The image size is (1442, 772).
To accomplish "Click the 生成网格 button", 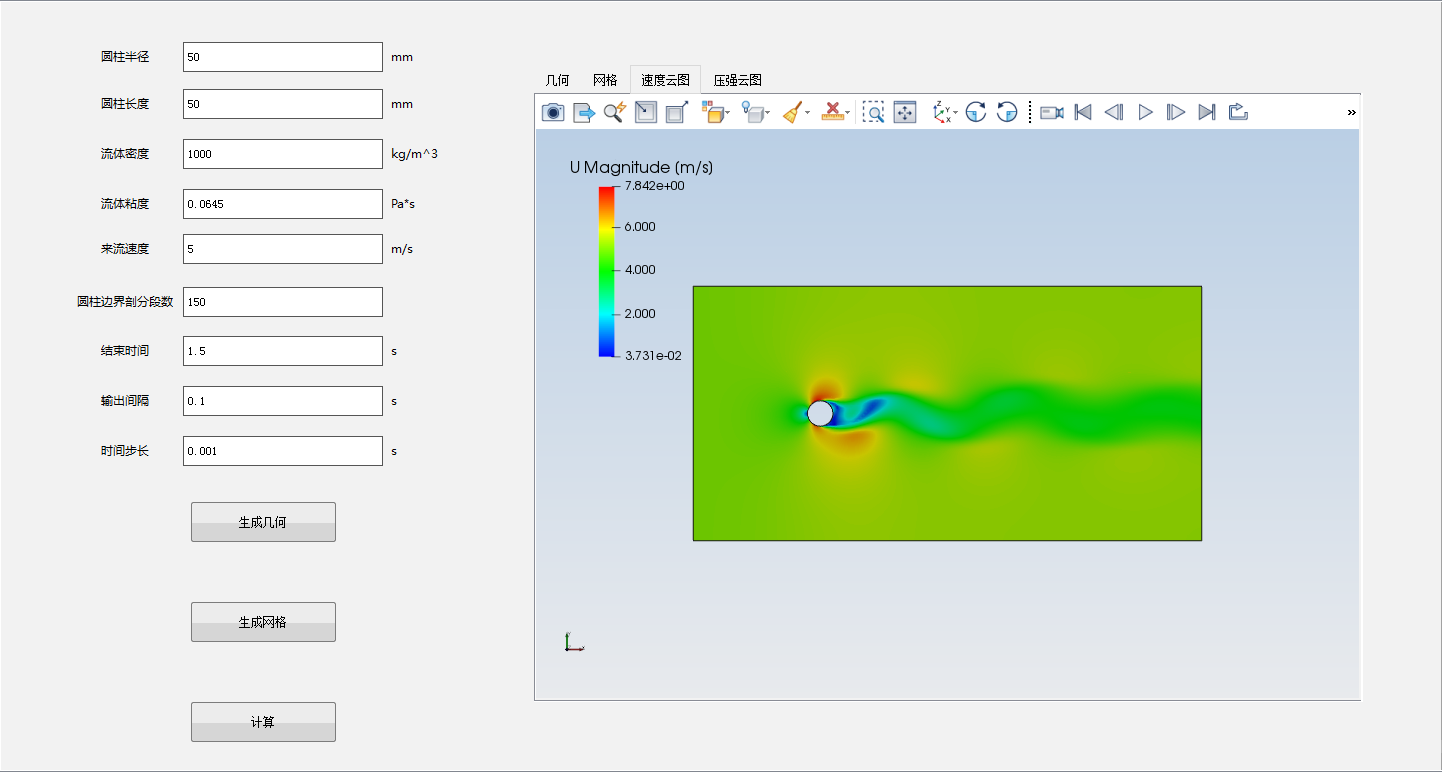I will 263,622.
